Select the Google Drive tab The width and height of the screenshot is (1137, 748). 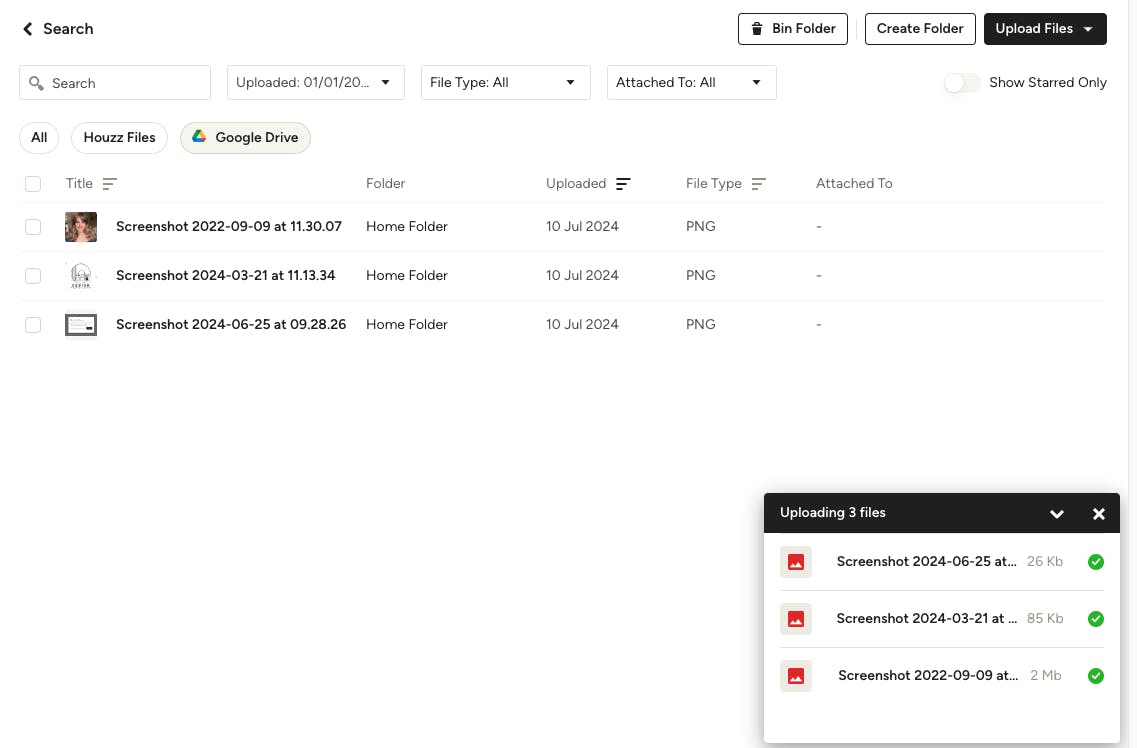(245, 138)
